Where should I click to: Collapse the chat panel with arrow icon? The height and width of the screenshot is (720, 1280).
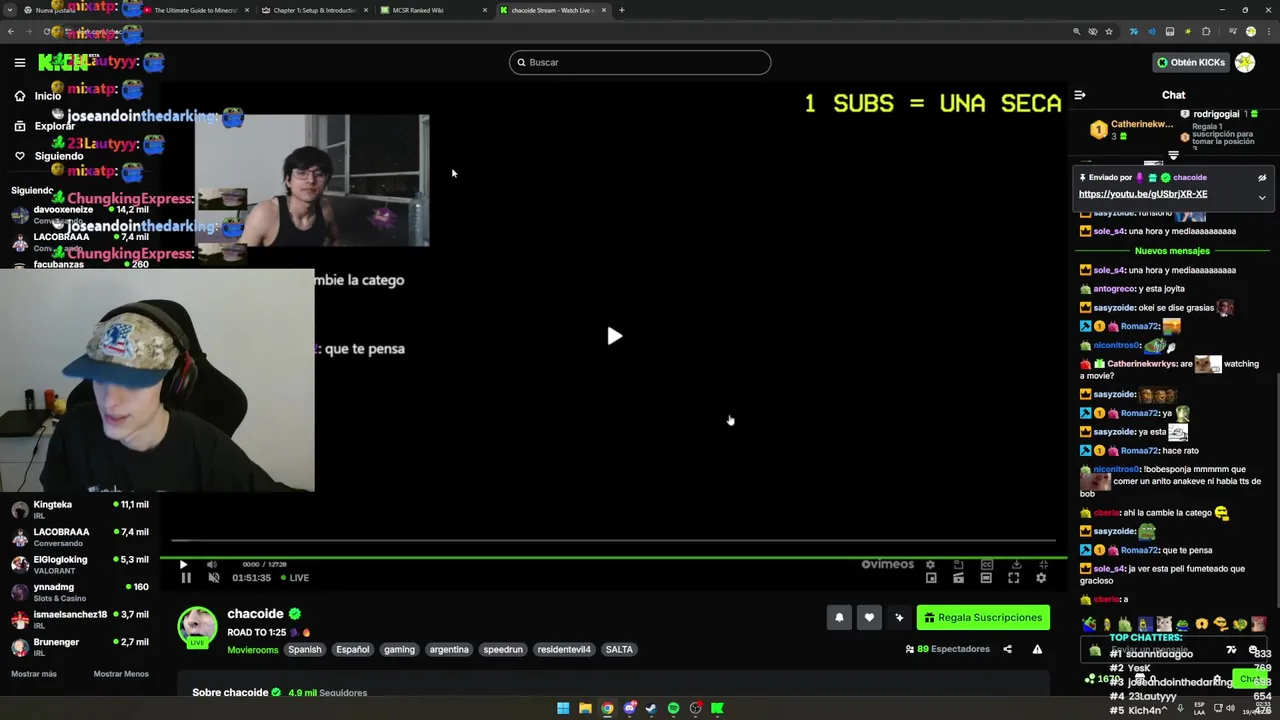pyautogui.click(x=1080, y=95)
